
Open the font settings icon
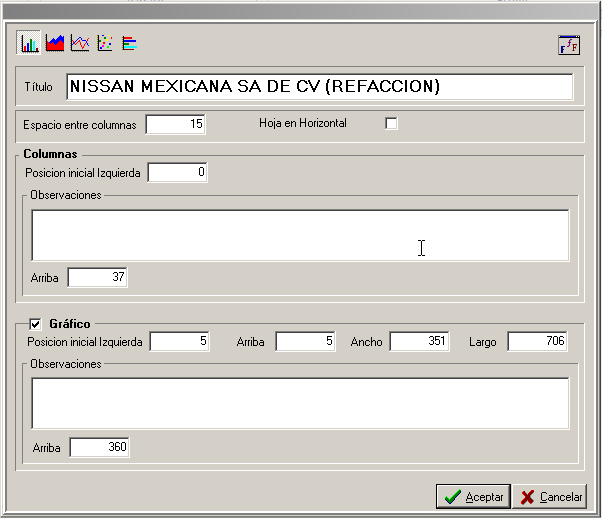click(x=569, y=45)
